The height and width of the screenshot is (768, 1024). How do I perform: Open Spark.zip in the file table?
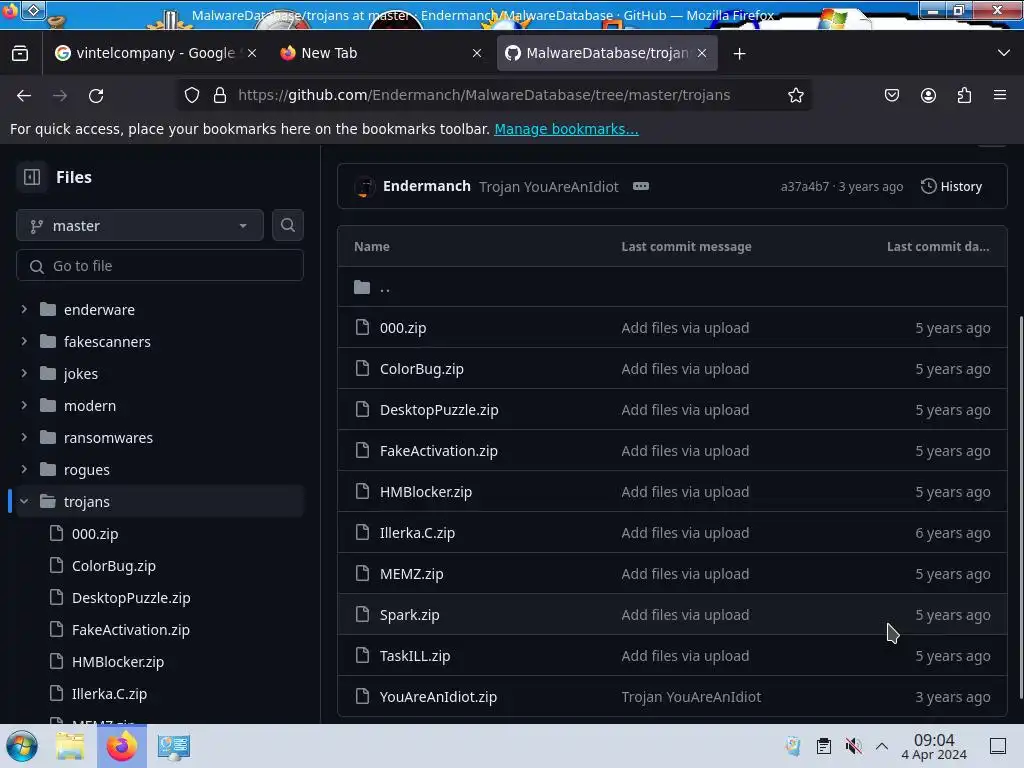(409, 615)
